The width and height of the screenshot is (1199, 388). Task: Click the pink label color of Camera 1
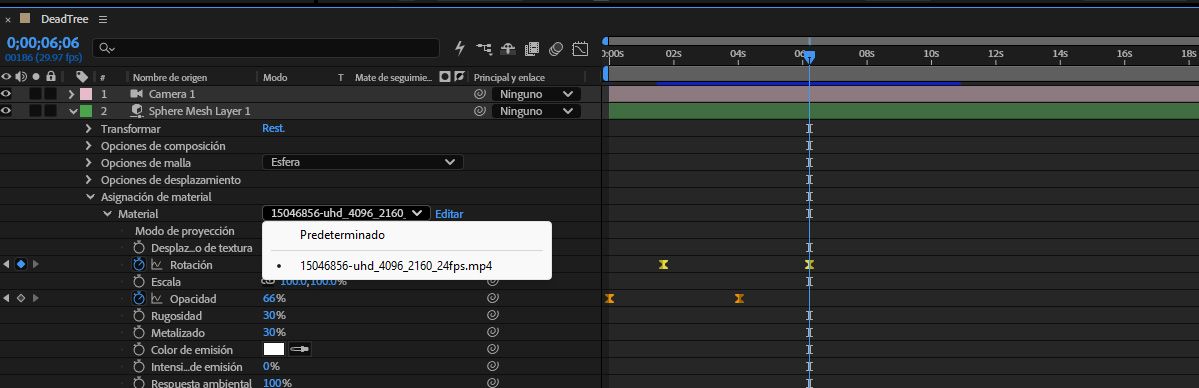pos(86,94)
